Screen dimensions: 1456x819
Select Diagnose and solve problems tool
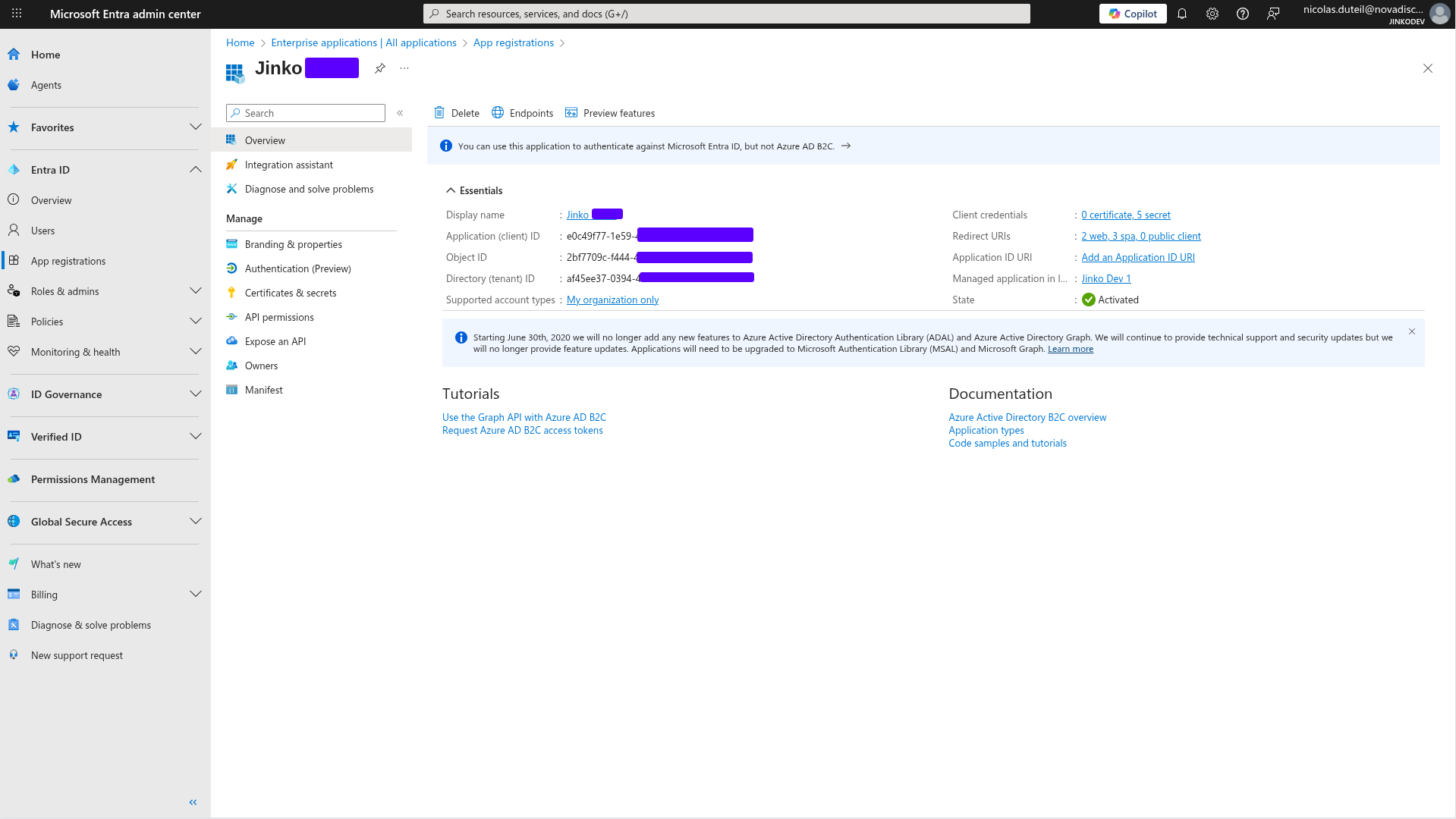pos(308,189)
